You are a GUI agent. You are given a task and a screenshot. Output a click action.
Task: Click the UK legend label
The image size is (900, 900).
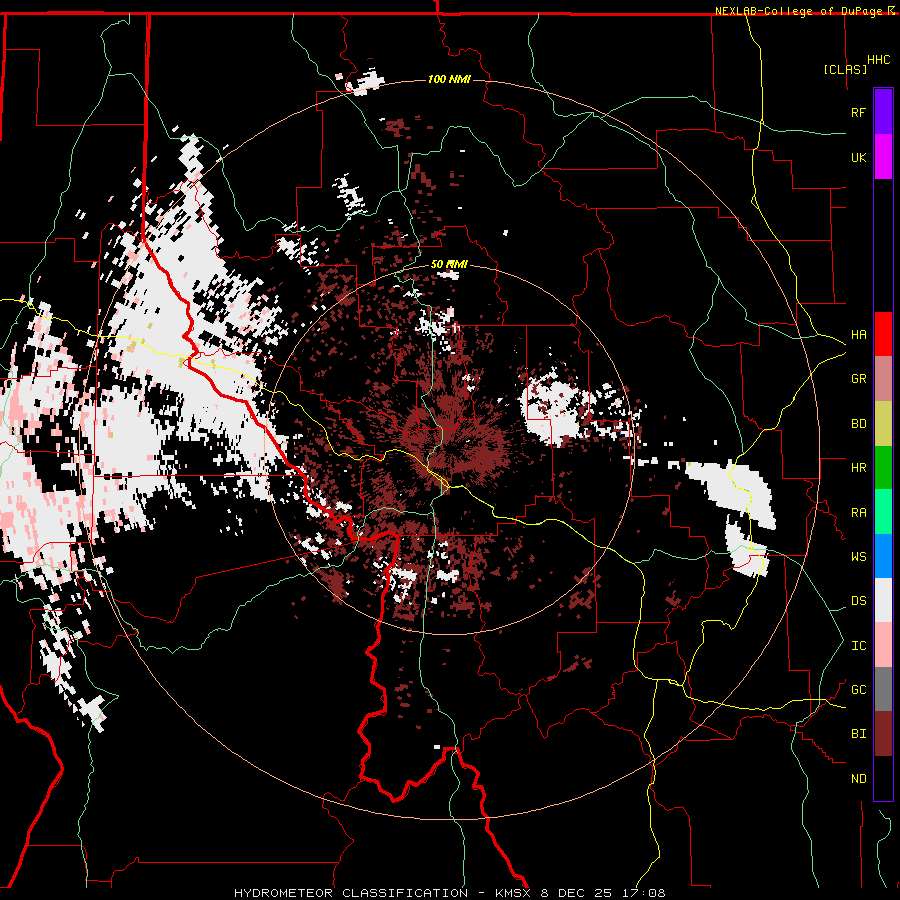coord(859,157)
